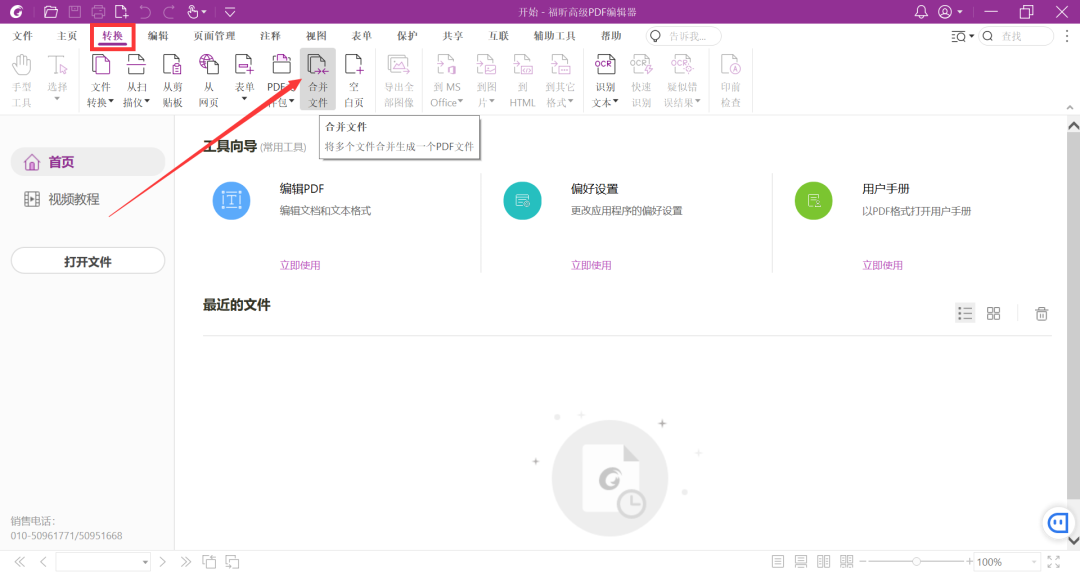Click the Print icon in quick access toolbar
This screenshot has height=573, width=1080.
(x=98, y=12)
